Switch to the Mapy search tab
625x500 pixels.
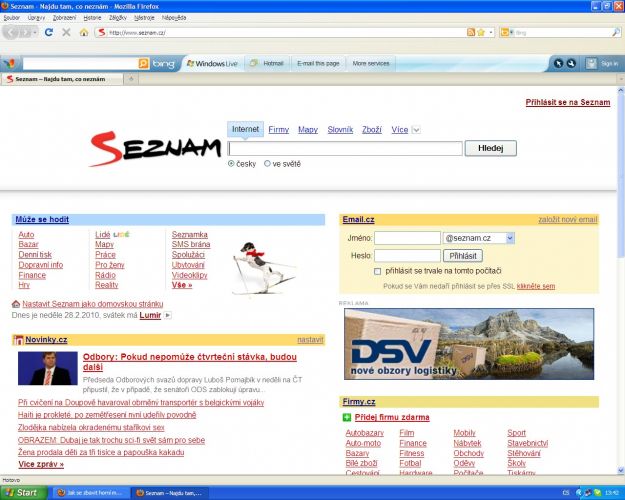tap(308, 130)
